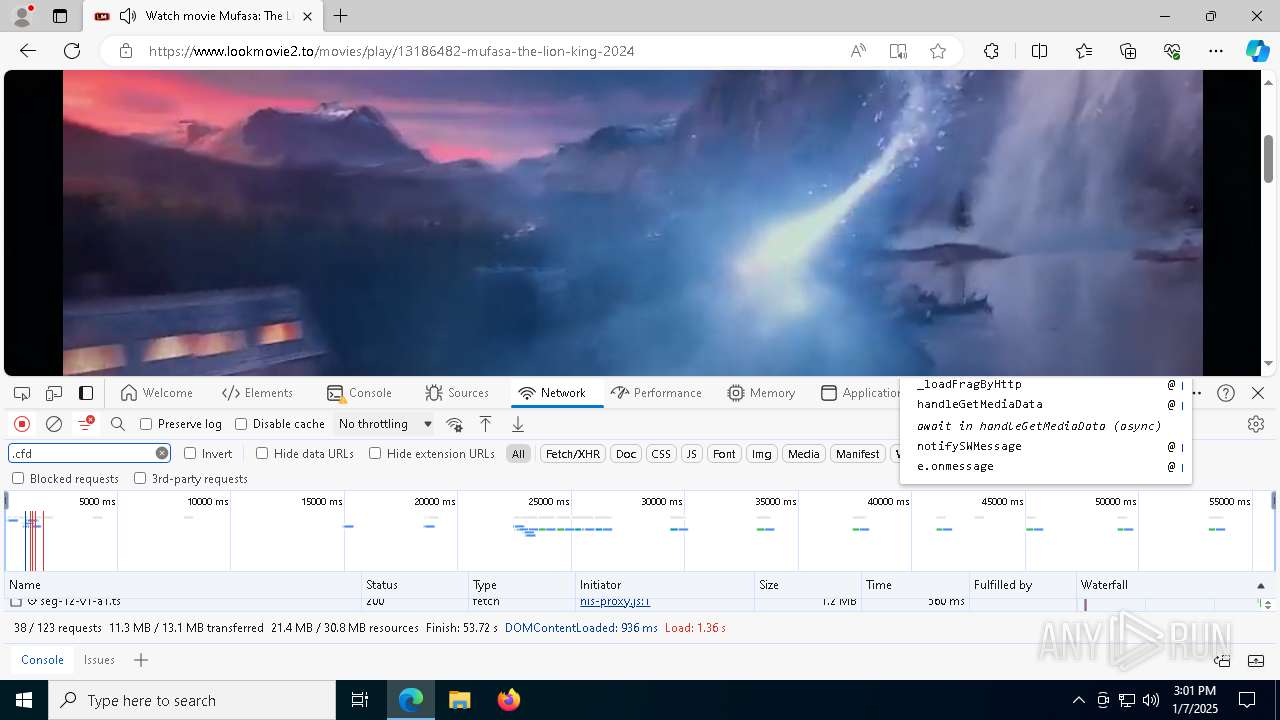Clear the network log
This screenshot has width=1280, height=720.
[x=54, y=424]
